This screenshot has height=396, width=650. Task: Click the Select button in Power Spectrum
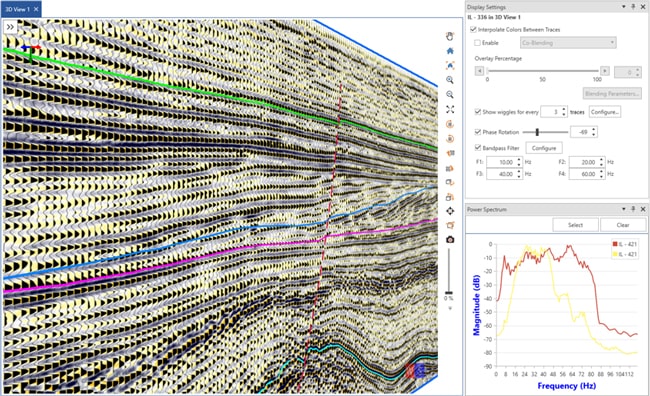(575, 225)
